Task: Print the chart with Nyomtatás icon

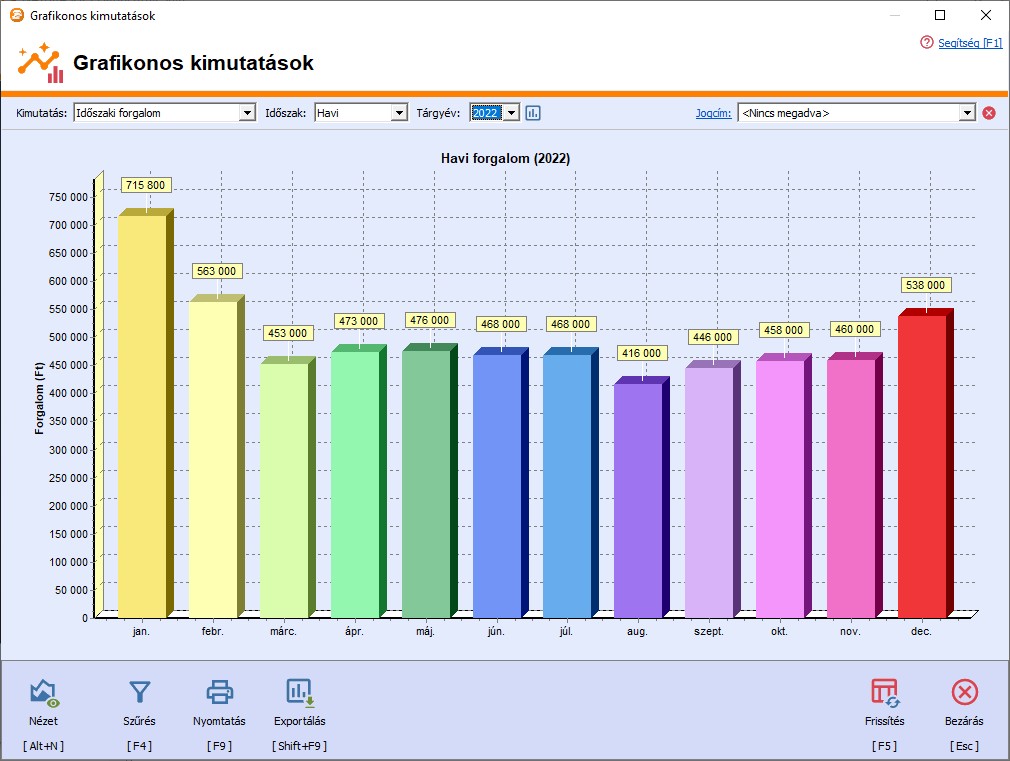Action: point(219,692)
